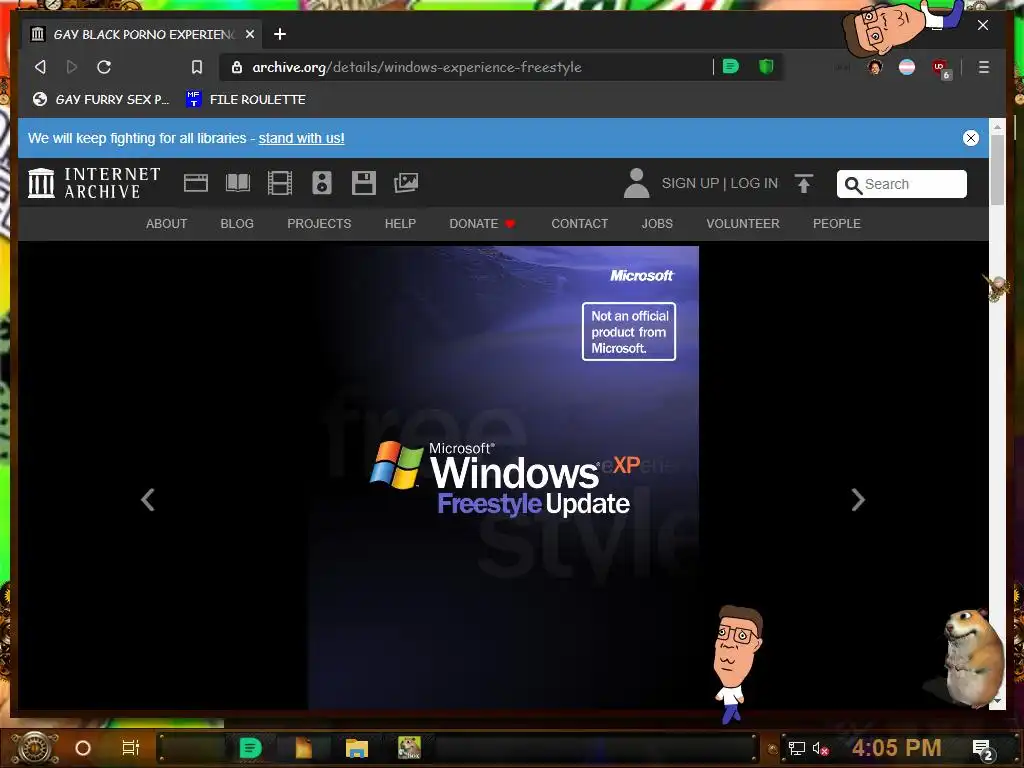
Task: Open the hamster picture taskbar icon
Action: [x=409, y=748]
